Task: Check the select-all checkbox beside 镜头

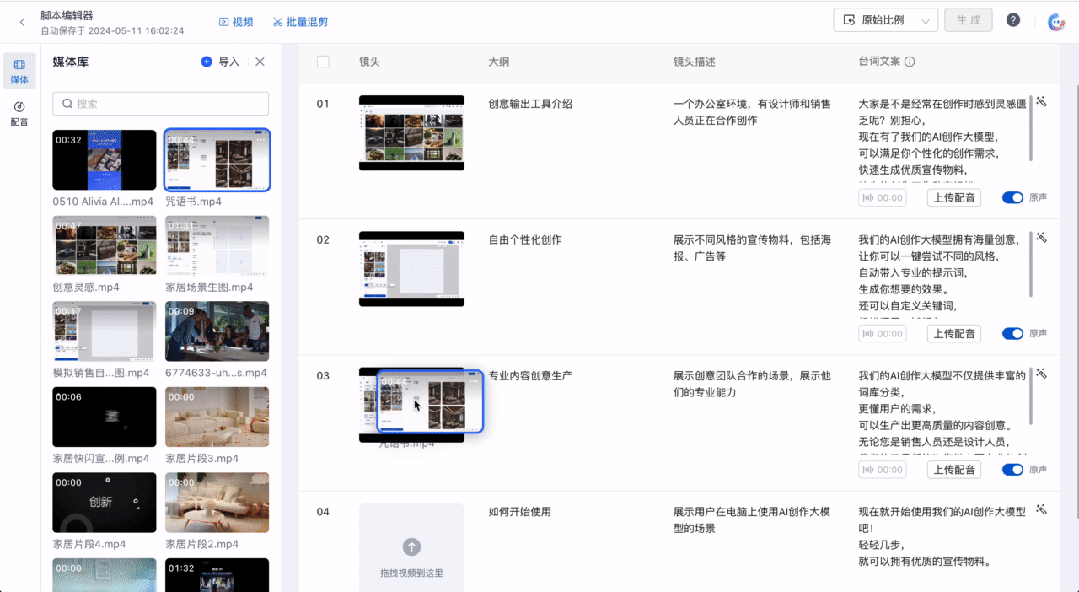Action: (323, 62)
